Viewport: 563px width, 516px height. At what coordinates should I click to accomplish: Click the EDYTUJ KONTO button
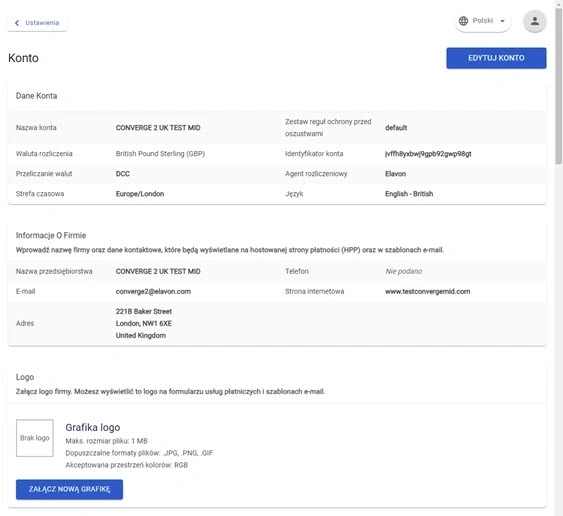coord(496,58)
